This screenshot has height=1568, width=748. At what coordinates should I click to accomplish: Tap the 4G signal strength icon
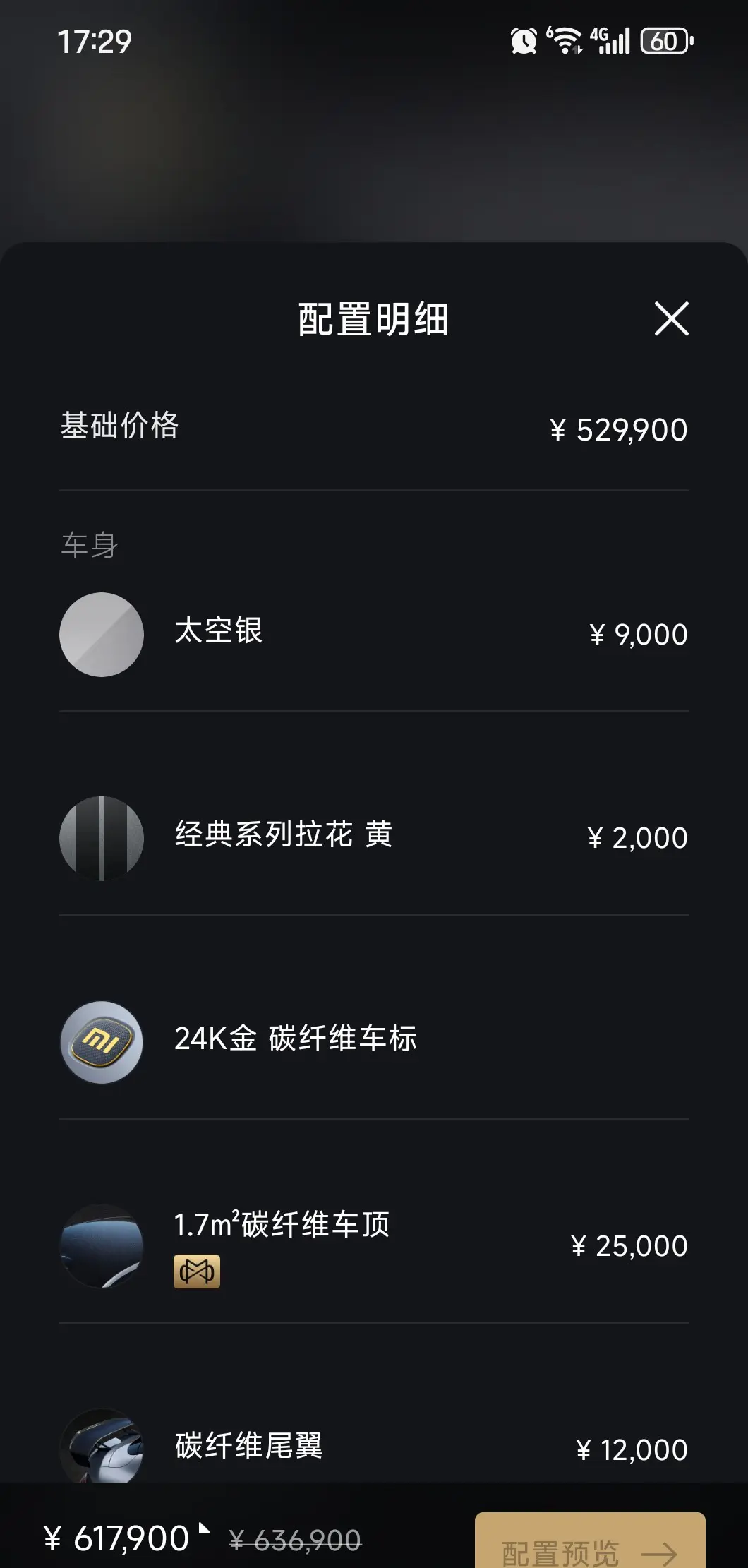coord(611,40)
